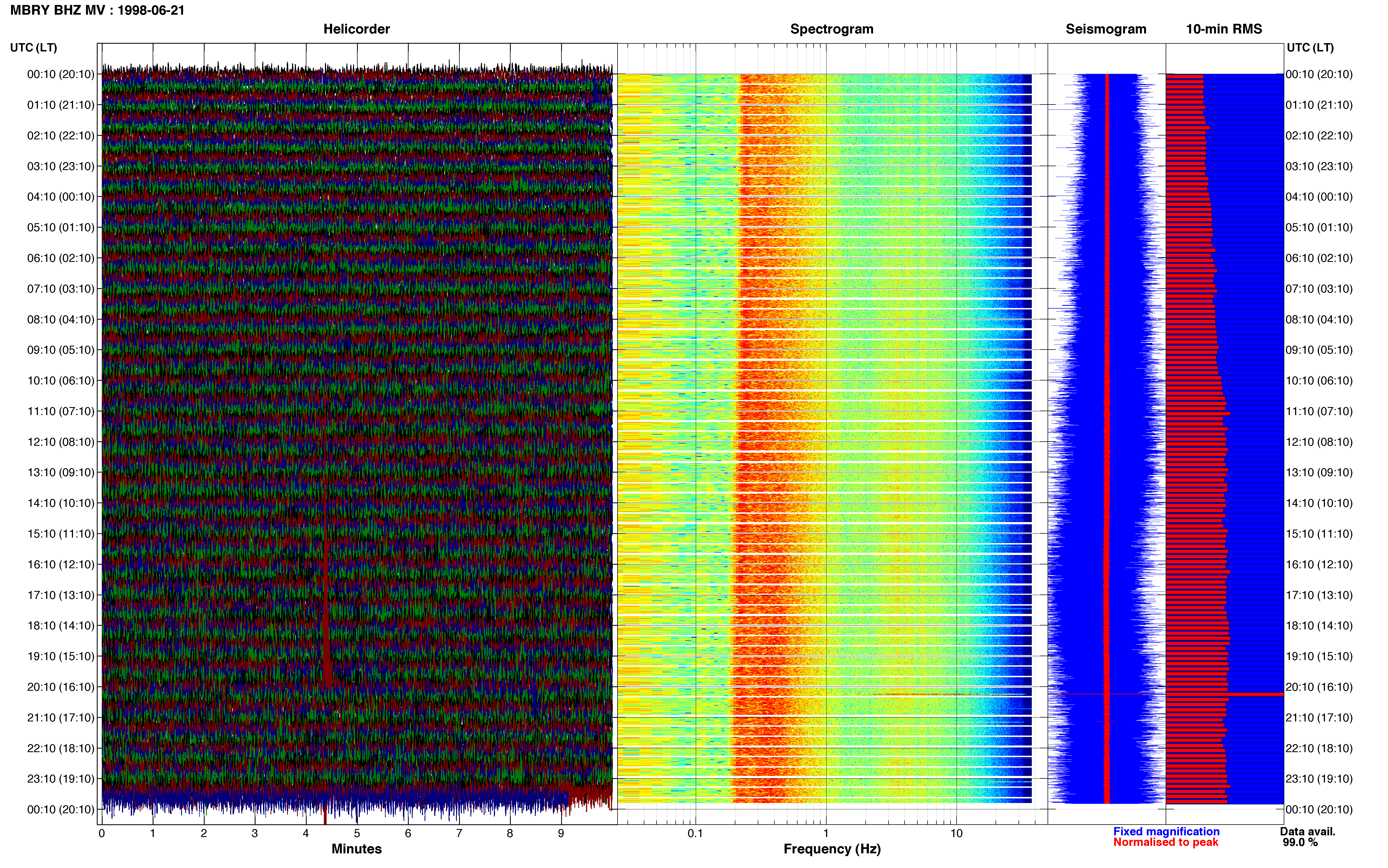Click the 'Fixed magnification' legend text
This screenshot has width=1388, height=868.
pyautogui.click(x=1166, y=831)
